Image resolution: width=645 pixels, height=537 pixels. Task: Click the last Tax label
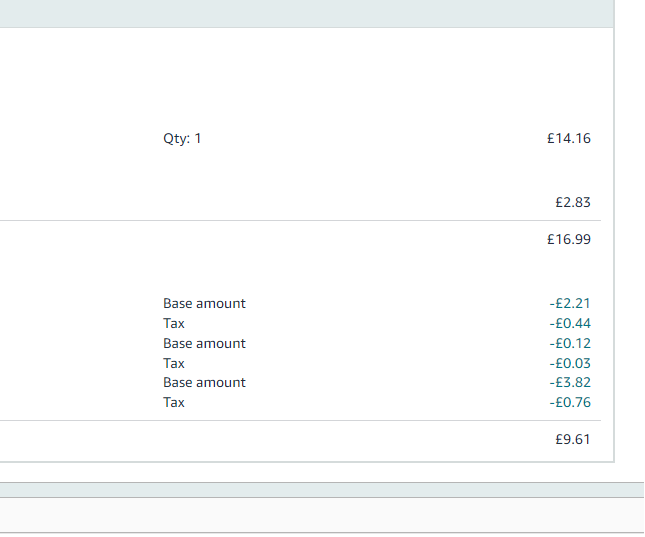click(174, 402)
